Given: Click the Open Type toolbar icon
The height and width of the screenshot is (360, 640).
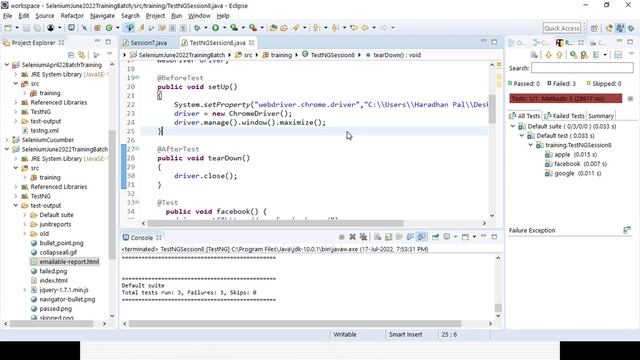Looking at the screenshot, I should [x=273, y=28].
